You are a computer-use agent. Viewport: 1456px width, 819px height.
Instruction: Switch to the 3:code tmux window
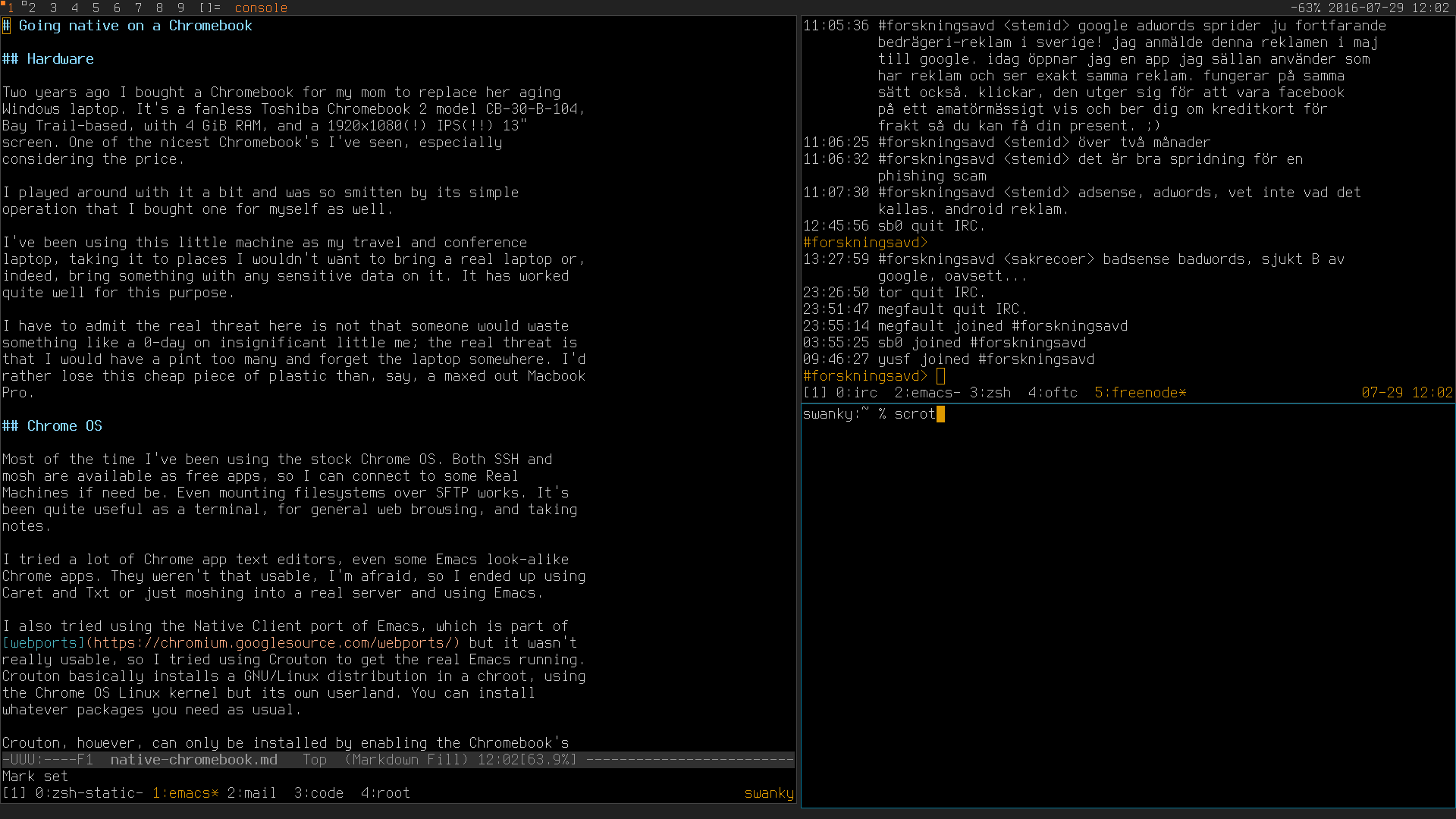318,792
